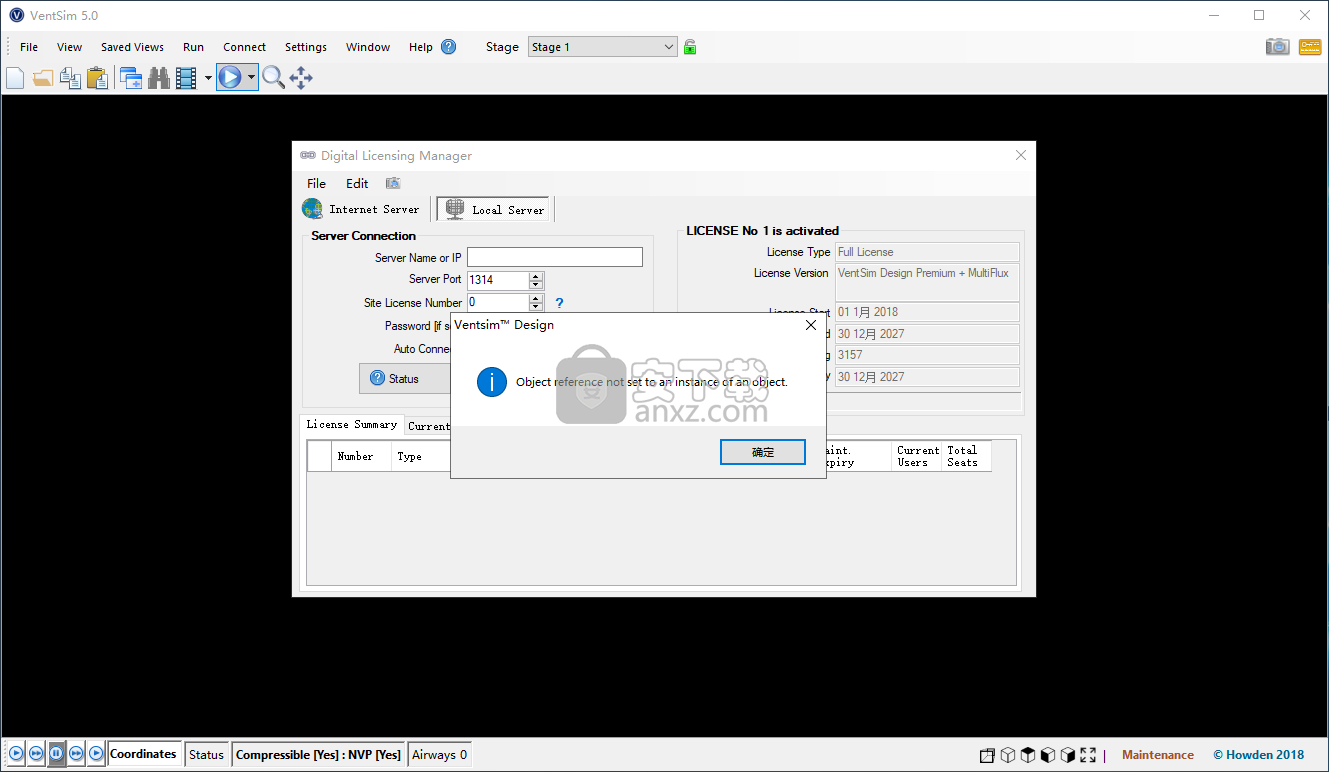Click the first play control in status bar
The width and height of the screenshot is (1329, 772).
pyautogui.click(x=16, y=754)
